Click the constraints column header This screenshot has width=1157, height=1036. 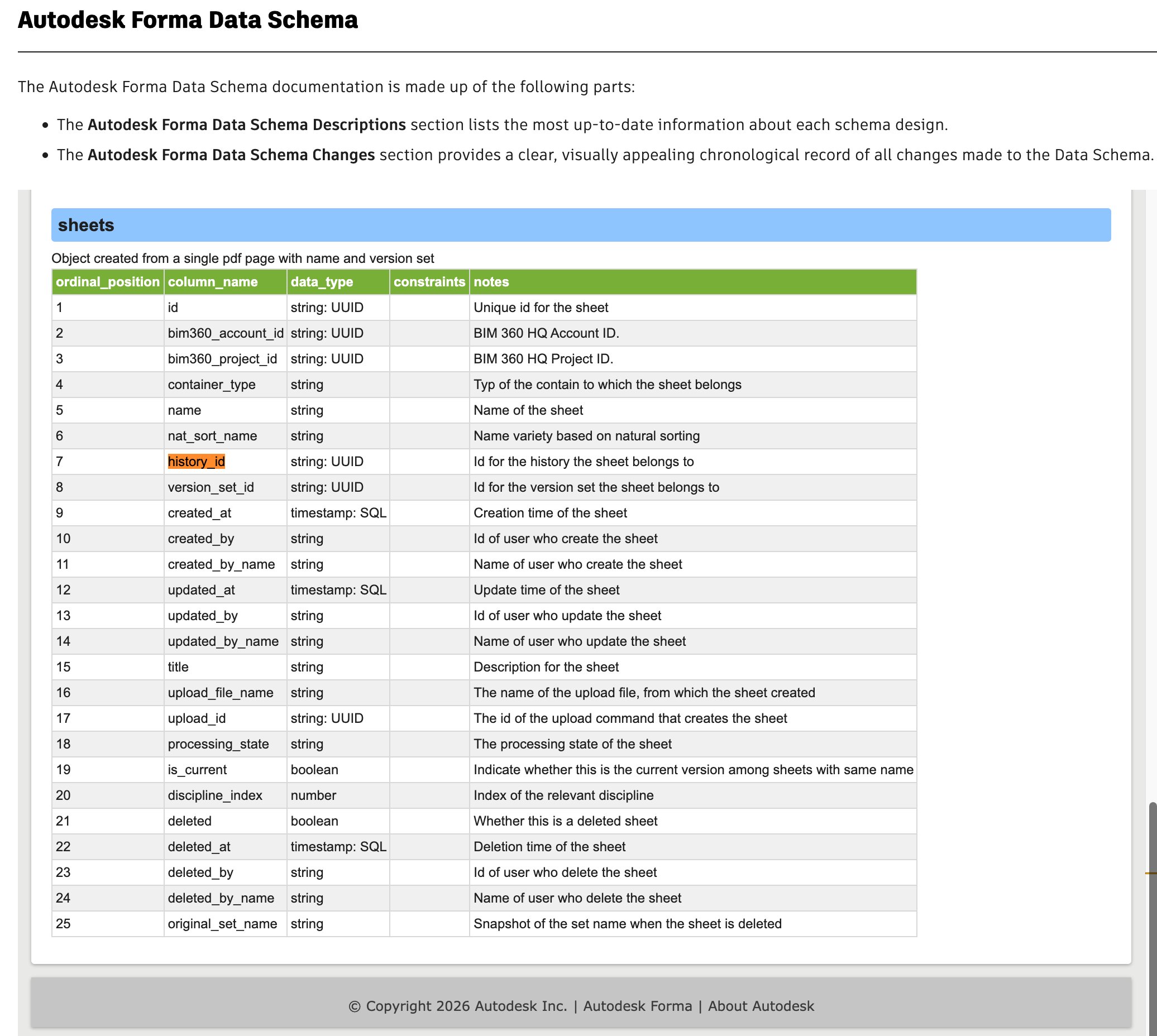click(429, 282)
